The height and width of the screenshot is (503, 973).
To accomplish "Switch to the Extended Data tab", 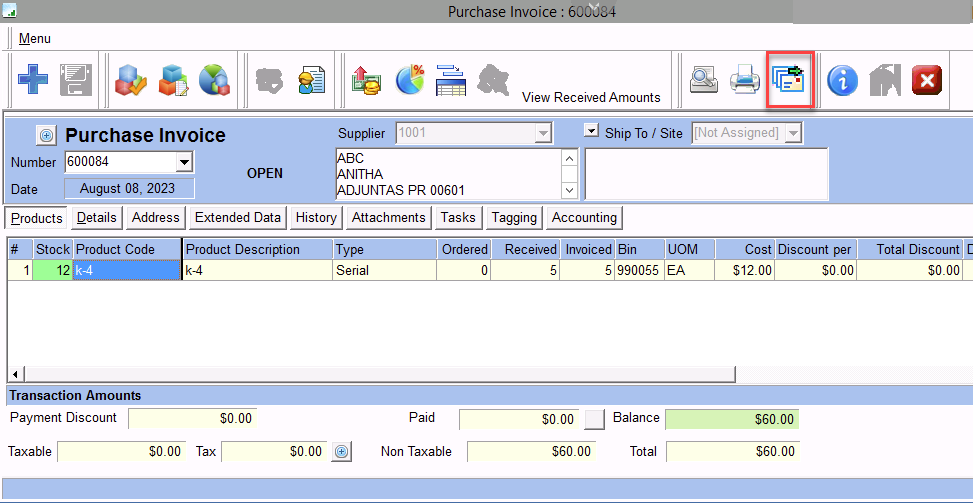I will click(237, 217).
